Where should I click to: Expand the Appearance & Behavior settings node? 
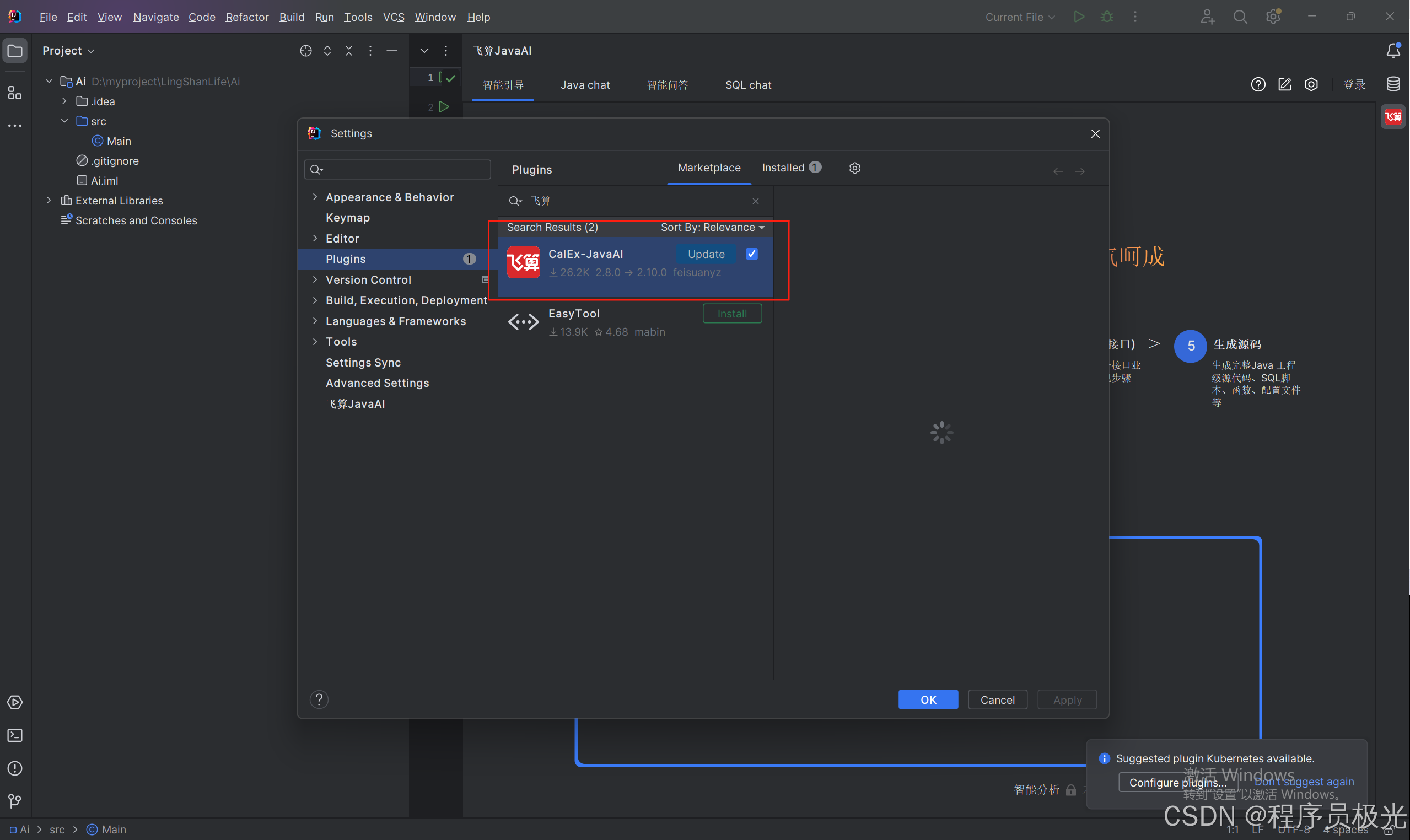(x=315, y=197)
